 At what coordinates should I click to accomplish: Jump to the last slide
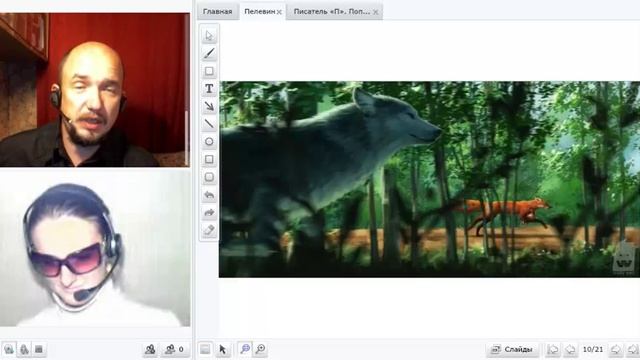[x=633, y=349]
